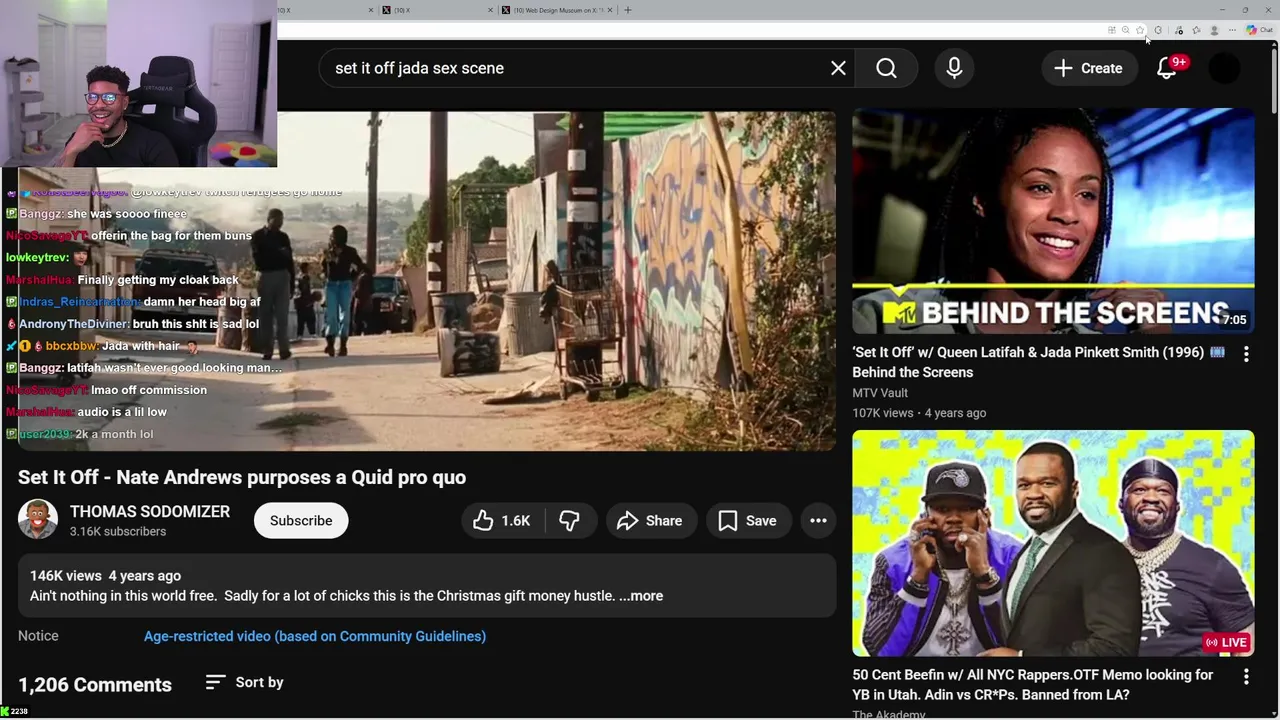Open browser favorites list icon
Image resolution: width=1280 pixels, height=720 pixels.
pyautogui.click(x=1196, y=30)
